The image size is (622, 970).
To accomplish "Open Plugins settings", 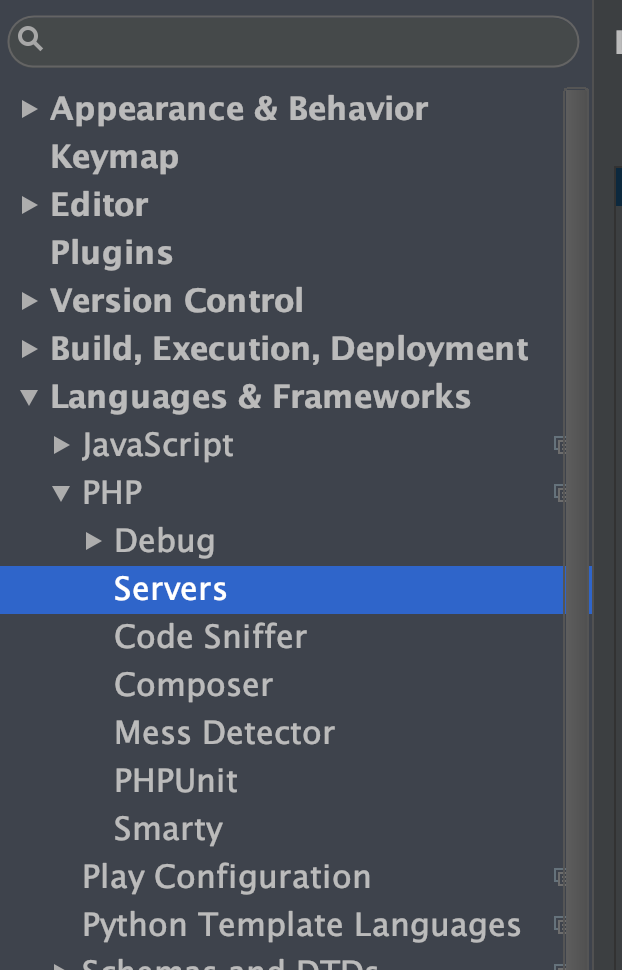I will tap(111, 253).
